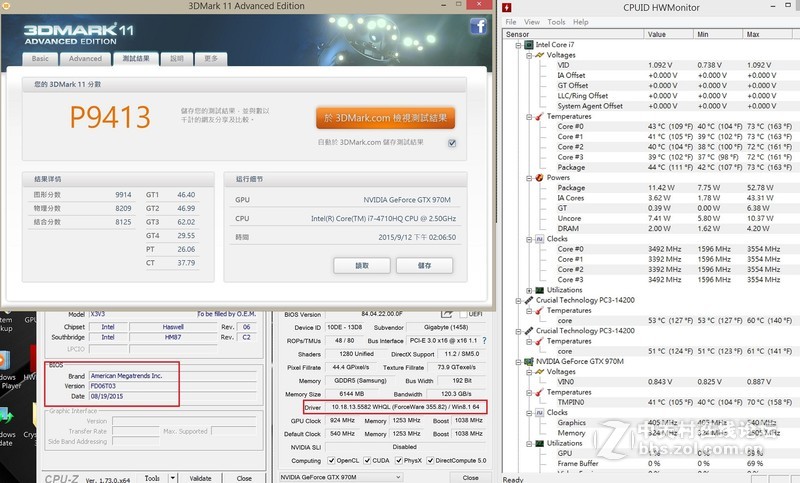Screen dimensions: 800x483
Task: Collapse the Intel Core i7 Clocks node
Action: (529, 239)
